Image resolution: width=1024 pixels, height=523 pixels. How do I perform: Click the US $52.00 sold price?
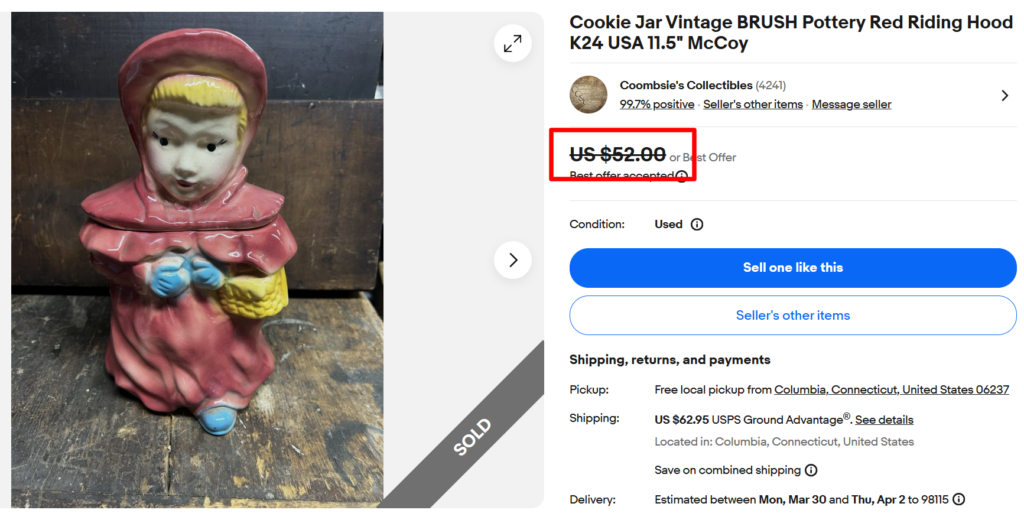click(x=617, y=155)
